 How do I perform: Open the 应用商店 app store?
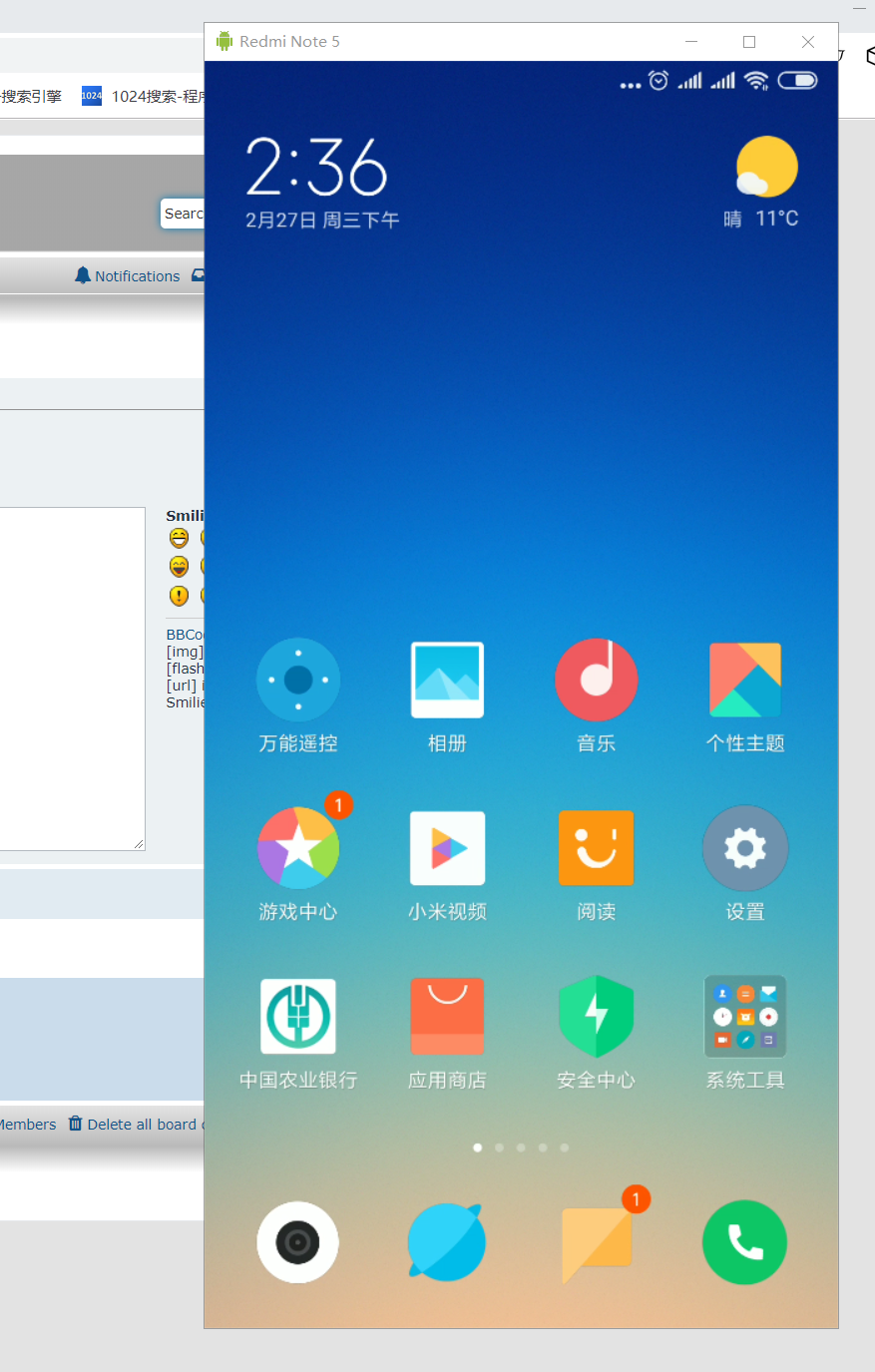tap(447, 1016)
